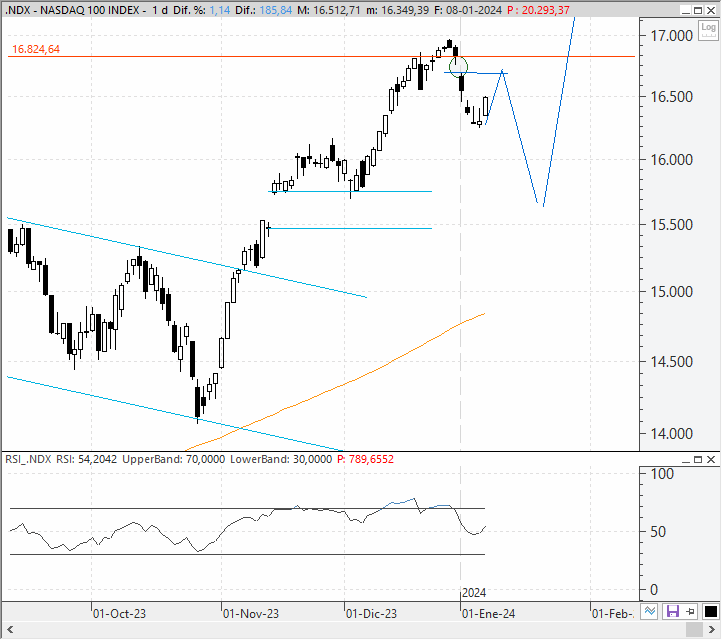The height and width of the screenshot is (640, 722).
Task: Click the 15.000 price axis label
Action: 671,291
